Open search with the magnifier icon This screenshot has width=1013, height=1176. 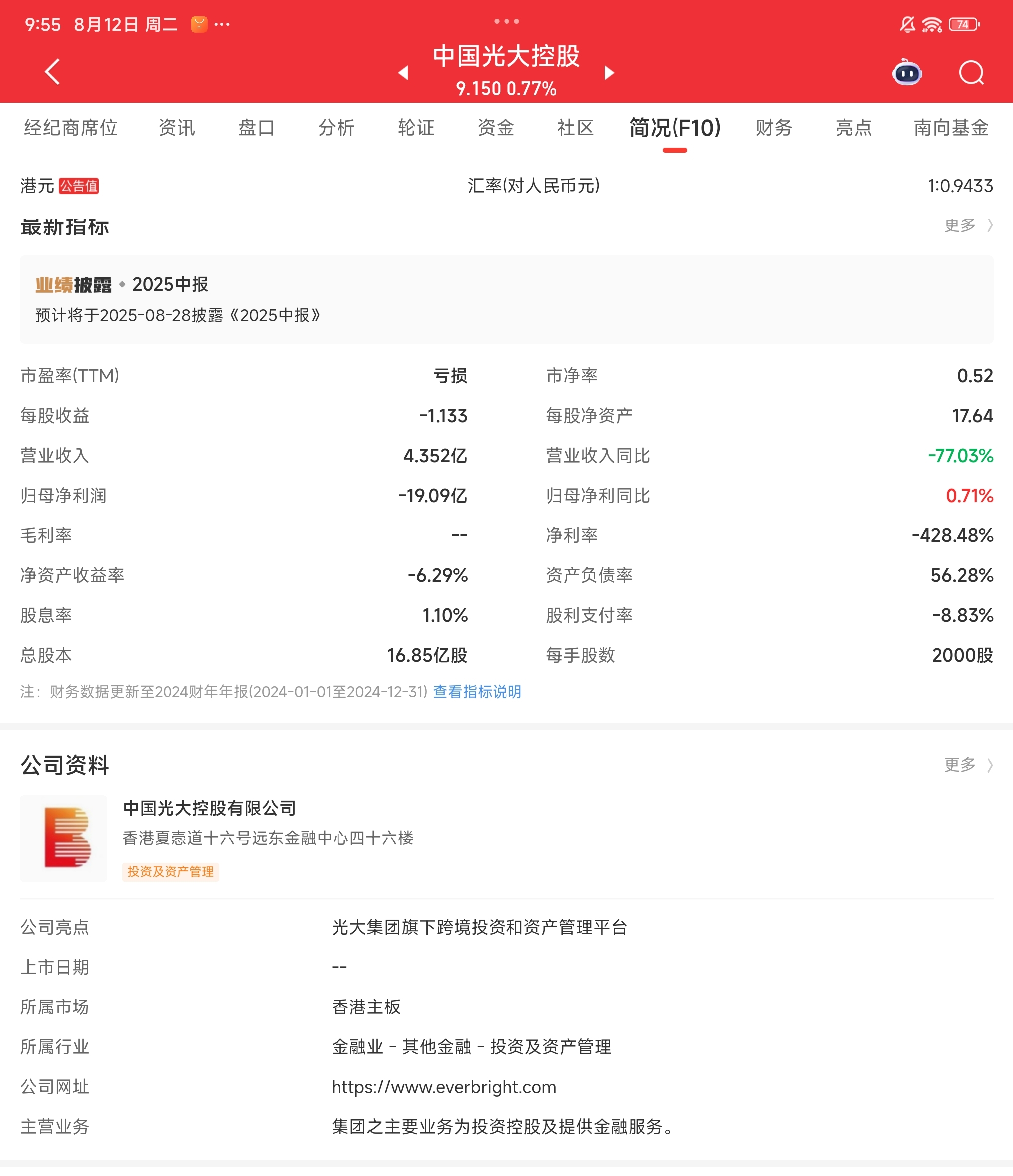coord(971,73)
